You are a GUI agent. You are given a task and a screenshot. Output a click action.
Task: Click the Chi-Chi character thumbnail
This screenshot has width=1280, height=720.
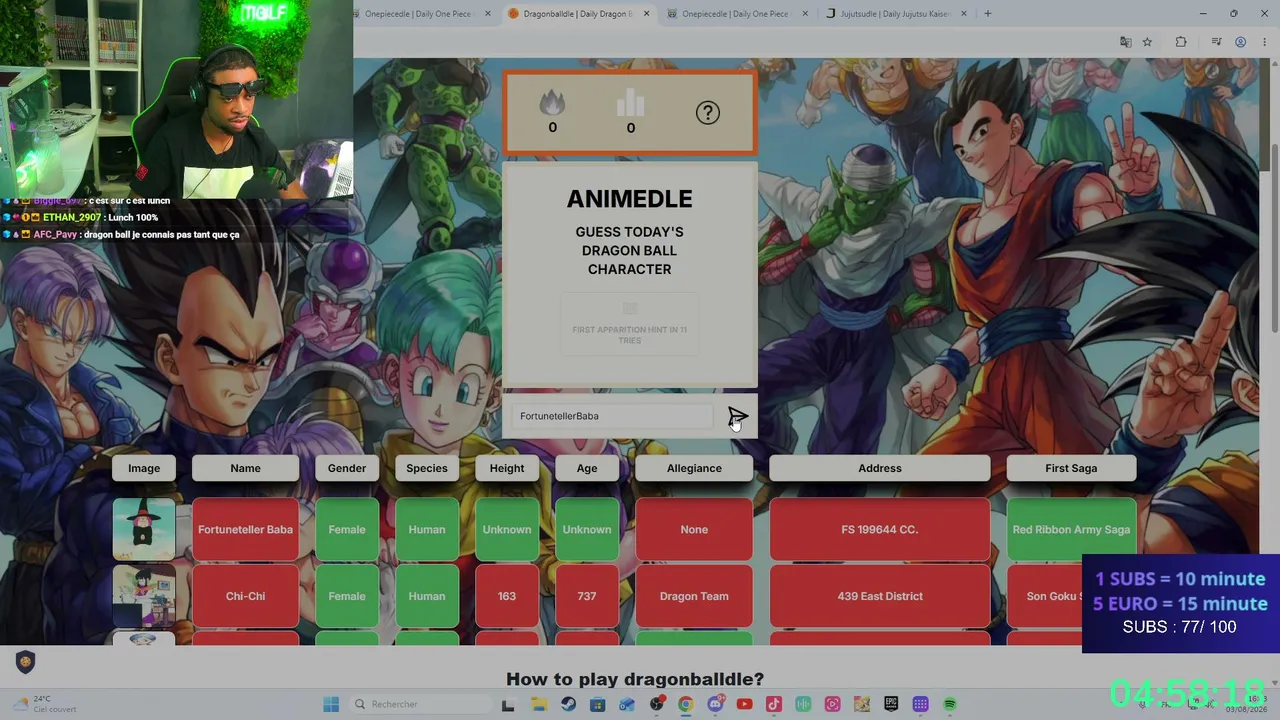pyautogui.click(x=144, y=596)
